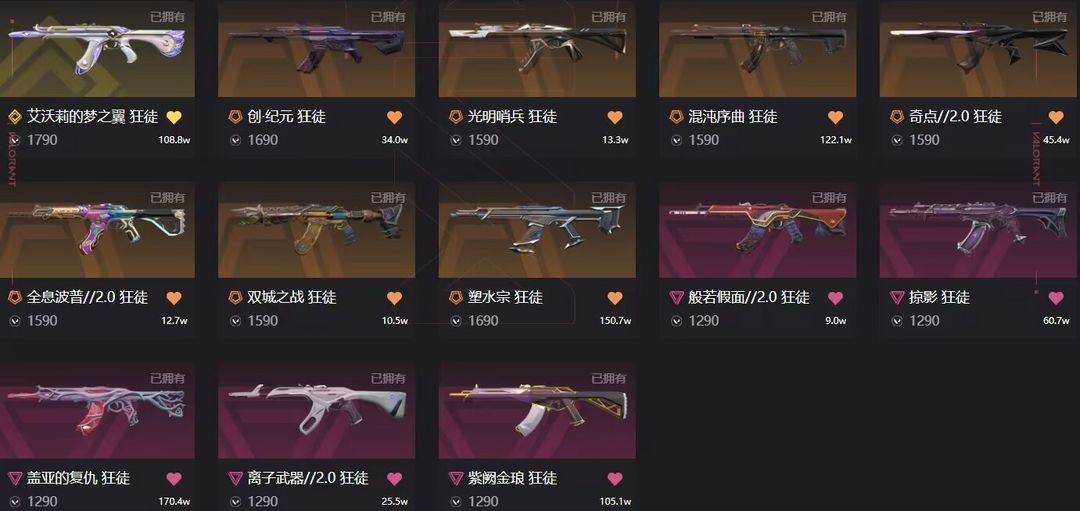
Task: Open the 奇点//2.0 狂徒 skin thumbnail
Action: (980, 48)
